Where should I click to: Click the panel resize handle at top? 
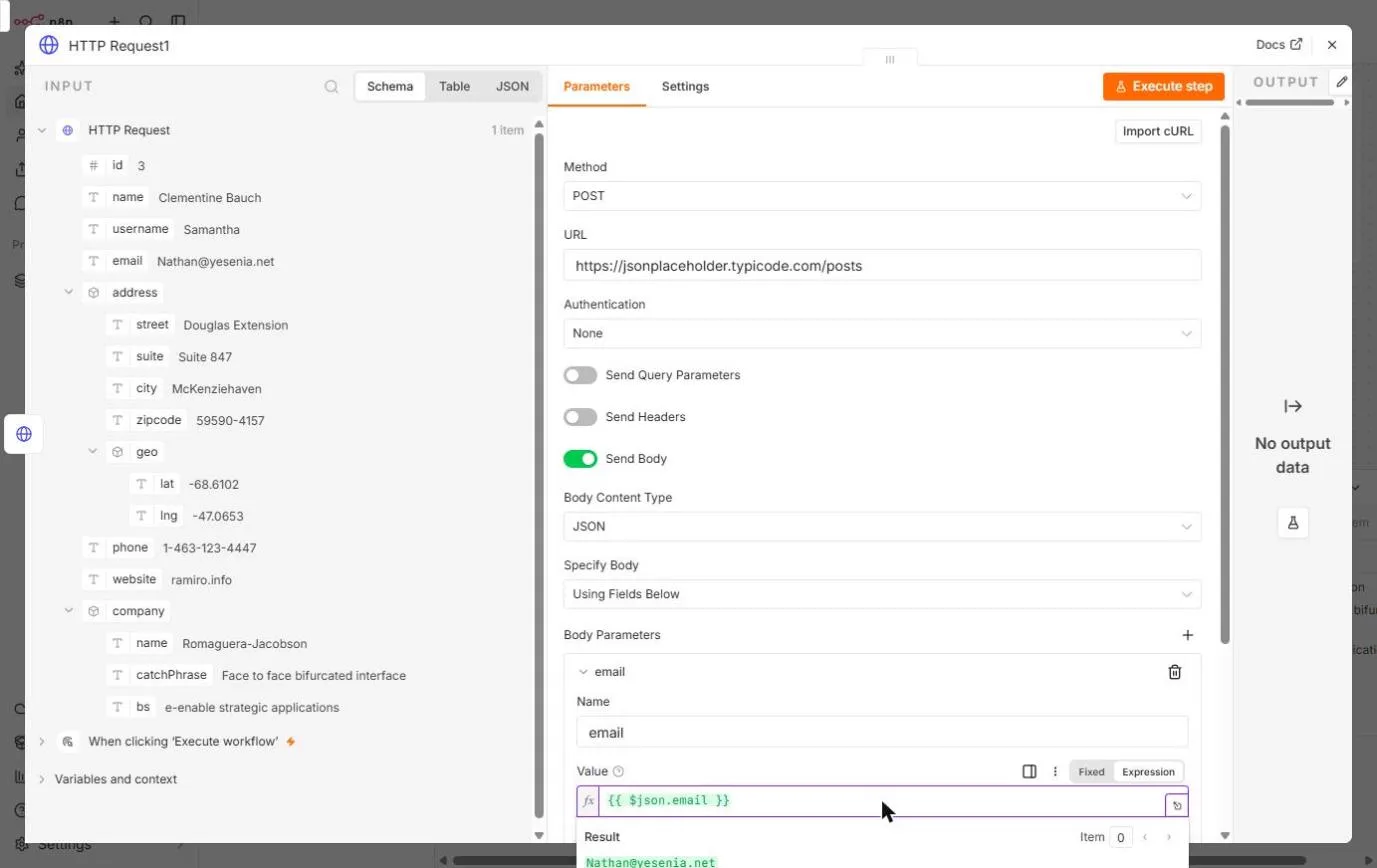890,59
